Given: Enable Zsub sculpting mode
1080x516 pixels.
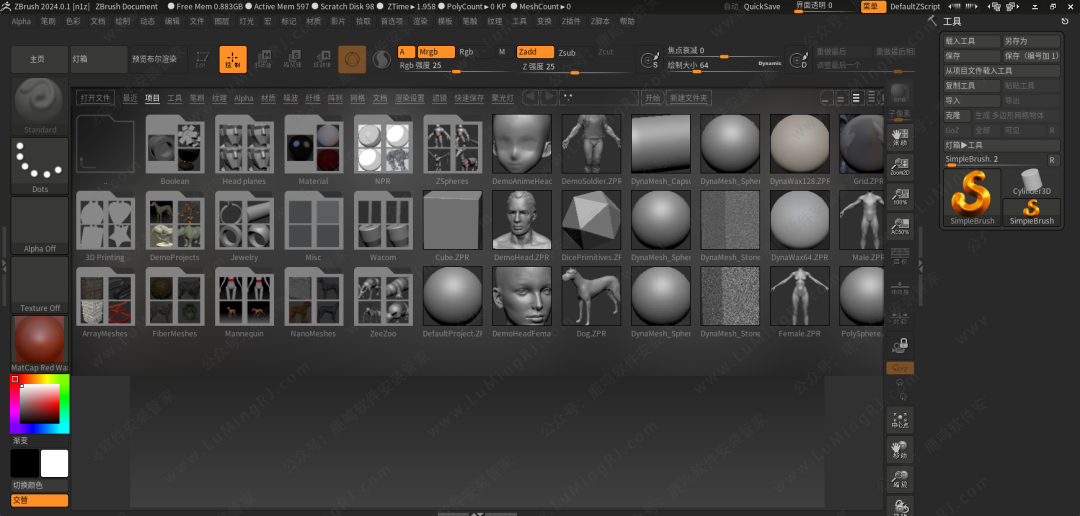Looking at the screenshot, I should tap(567, 52).
